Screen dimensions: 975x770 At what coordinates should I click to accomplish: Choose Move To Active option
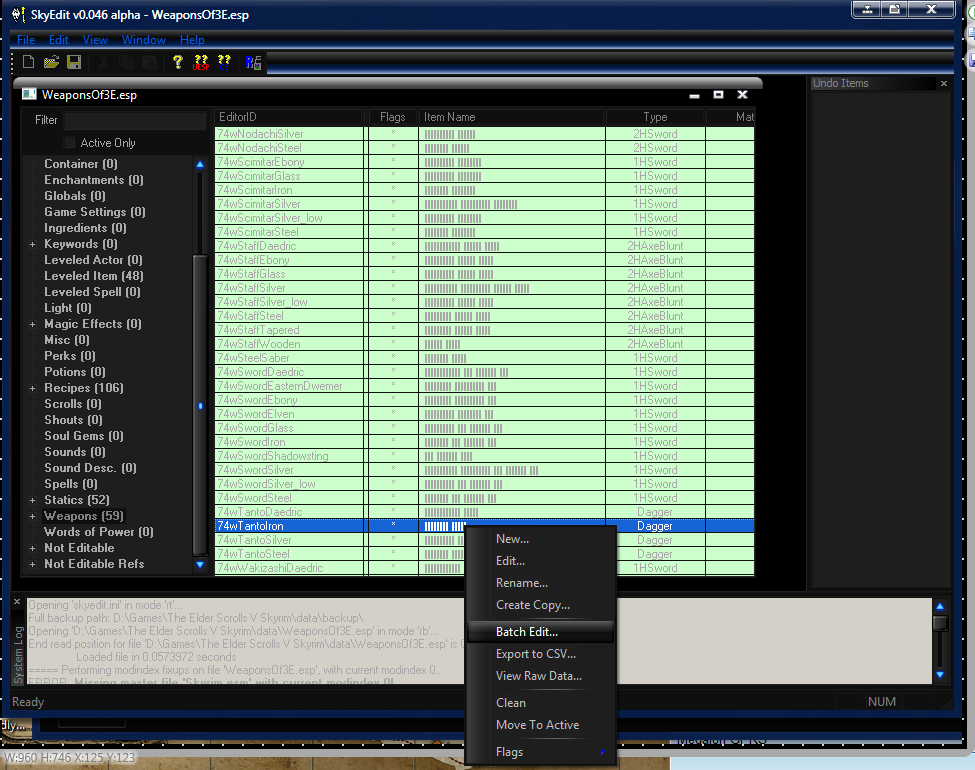pos(540,725)
